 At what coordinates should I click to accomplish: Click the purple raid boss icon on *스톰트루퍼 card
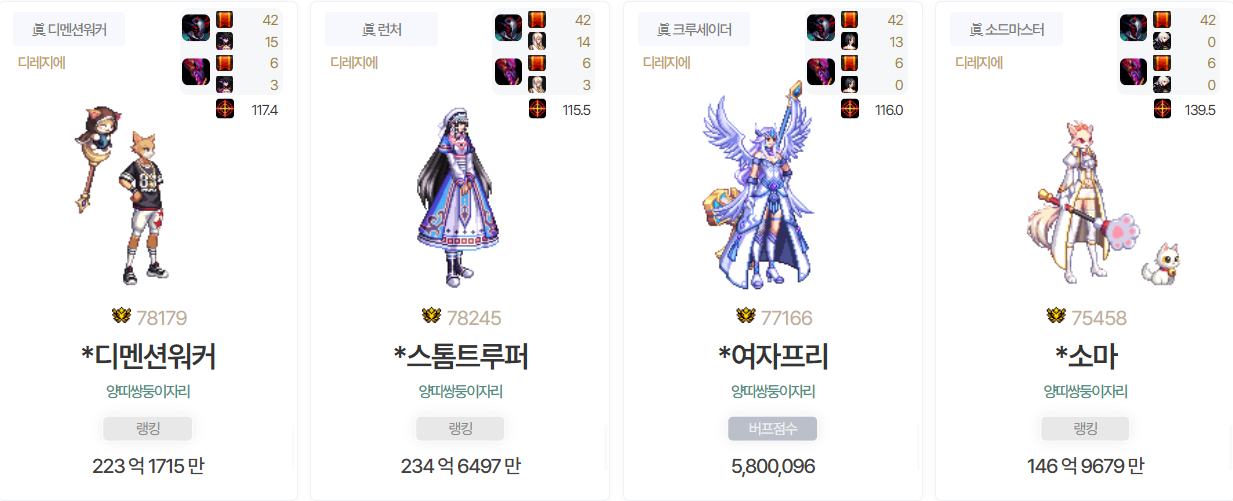[x=508, y=72]
